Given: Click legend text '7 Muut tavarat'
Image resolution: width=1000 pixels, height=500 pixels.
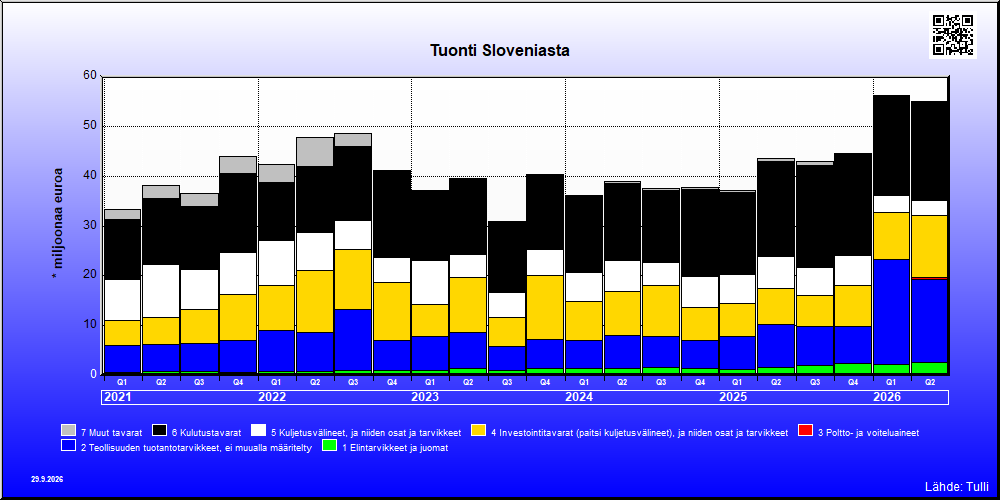Looking at the screenshot, I should (112, 432).
